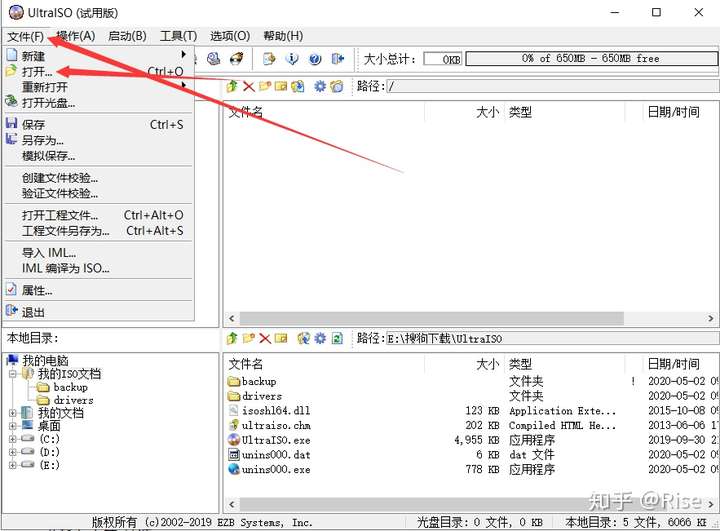Click red X delete icon in local toolbar
Viewport: 720px width, 531px height.
click(265, 339)
